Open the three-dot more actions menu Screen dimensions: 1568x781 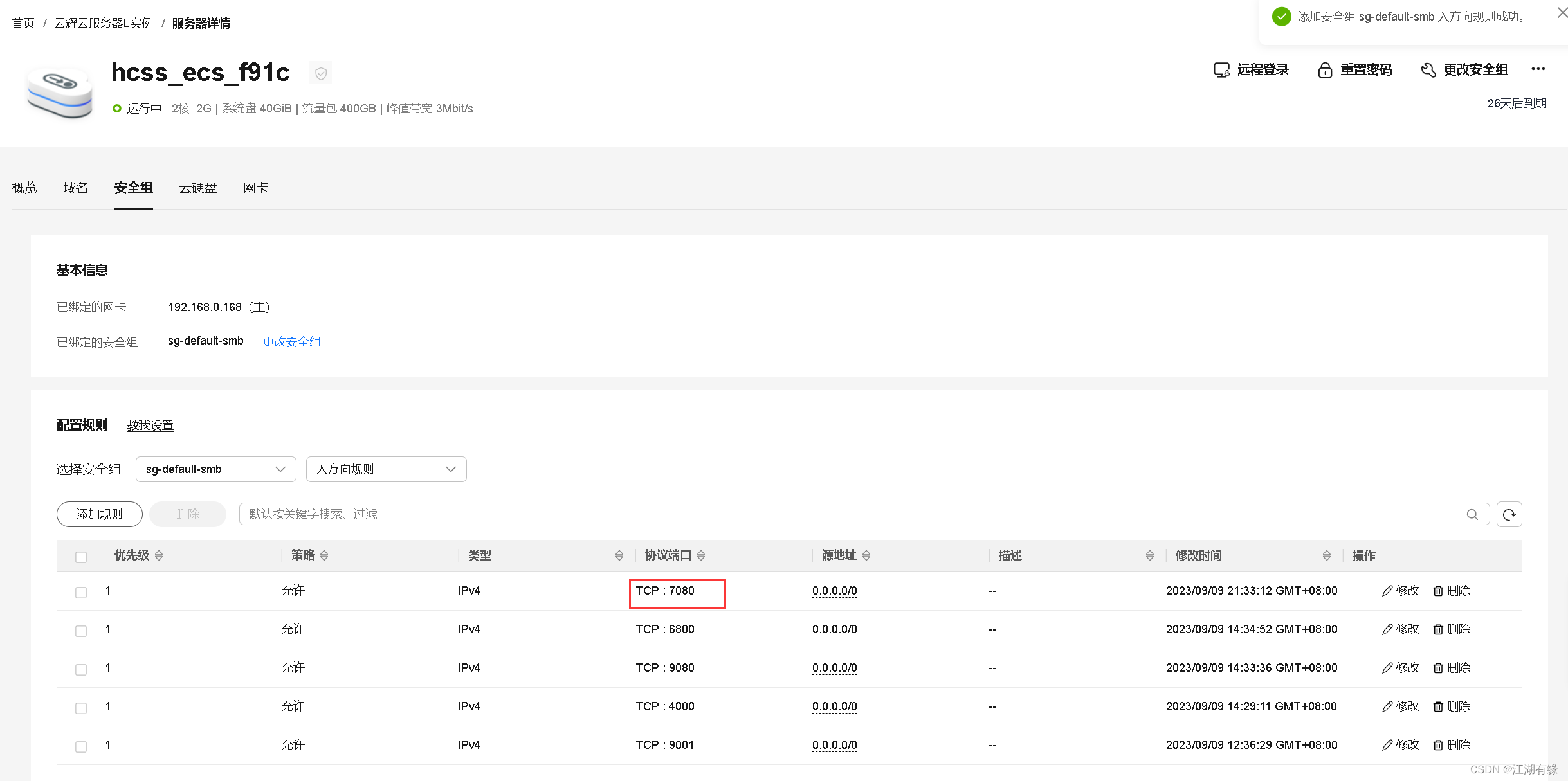click(x=1538, y=69)
